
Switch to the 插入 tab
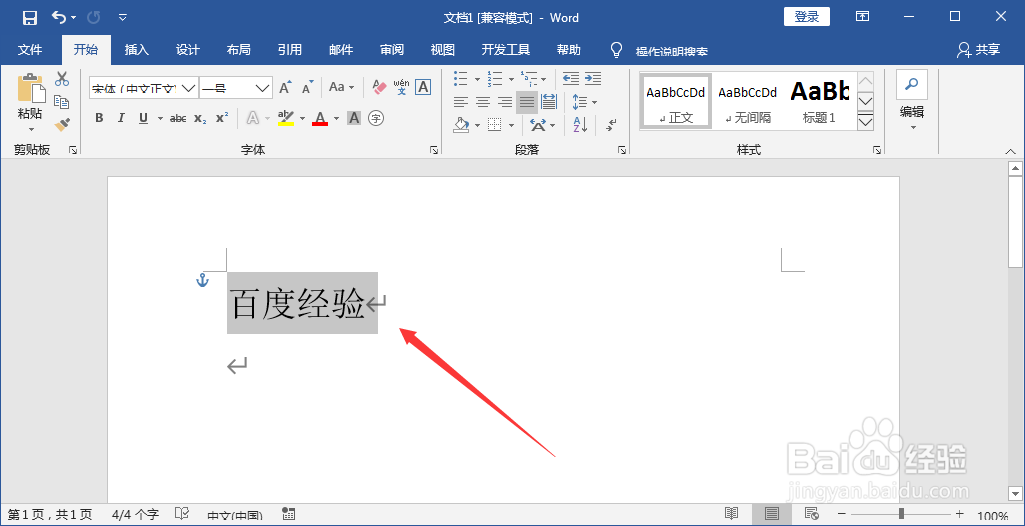pos(137,50)
